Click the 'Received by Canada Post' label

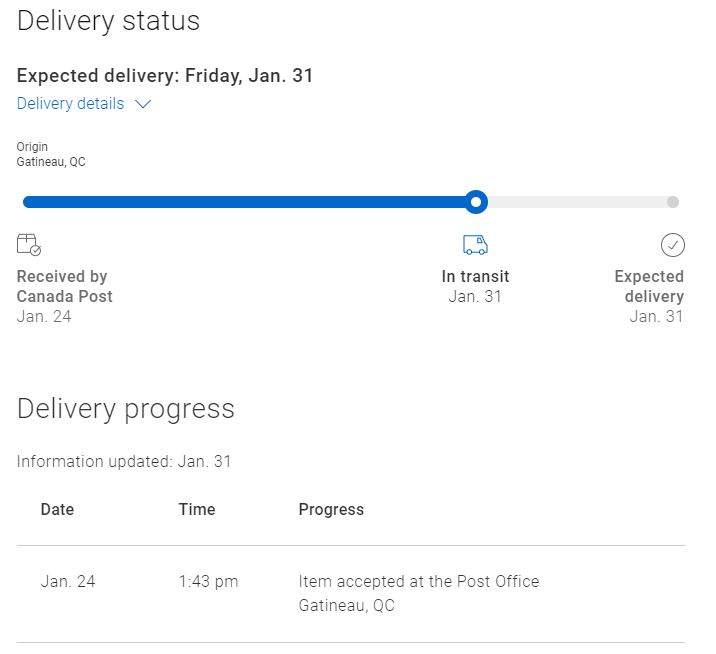coord(64,286)
